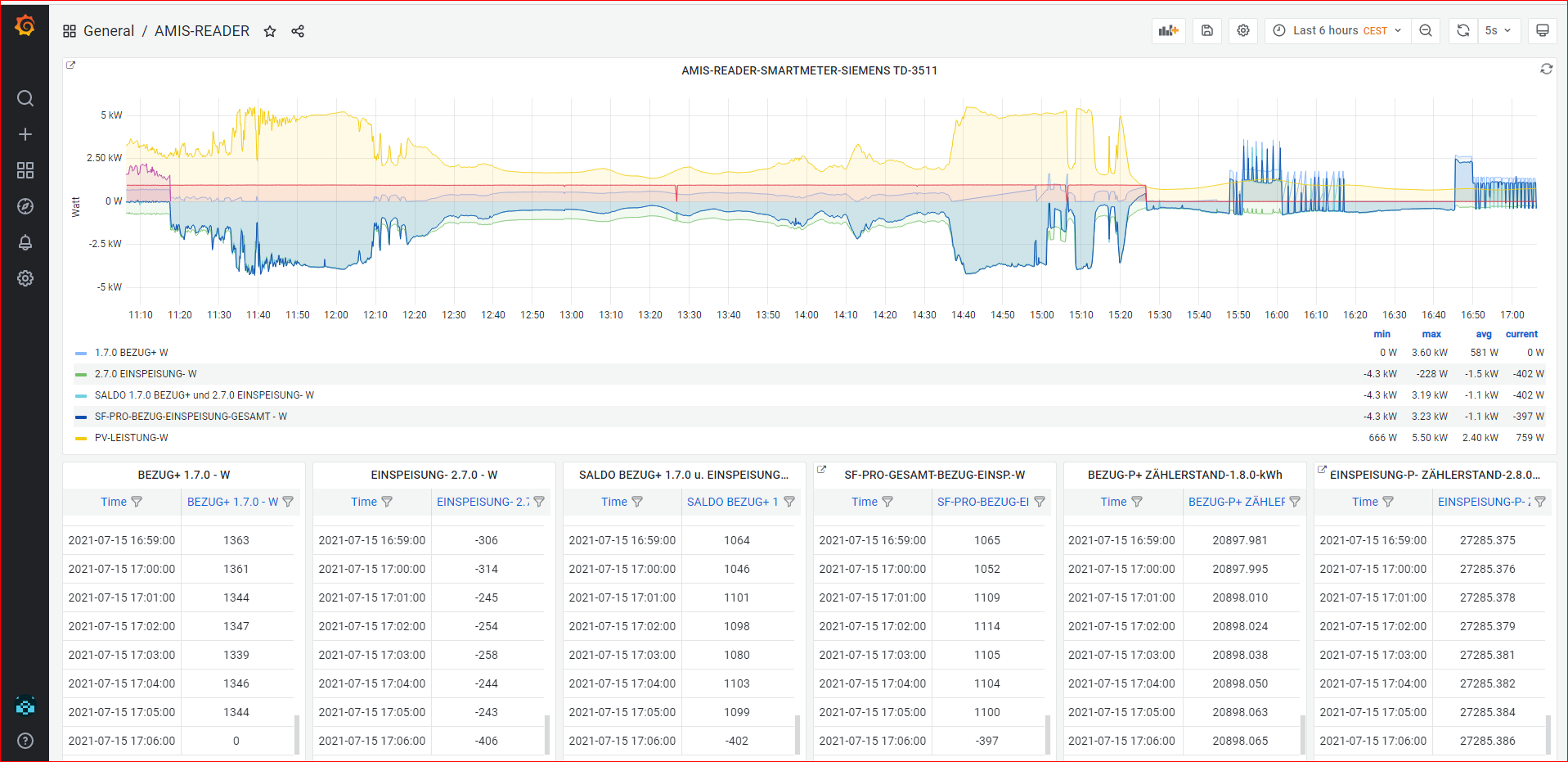Open the Alerting bell icon

25,242
